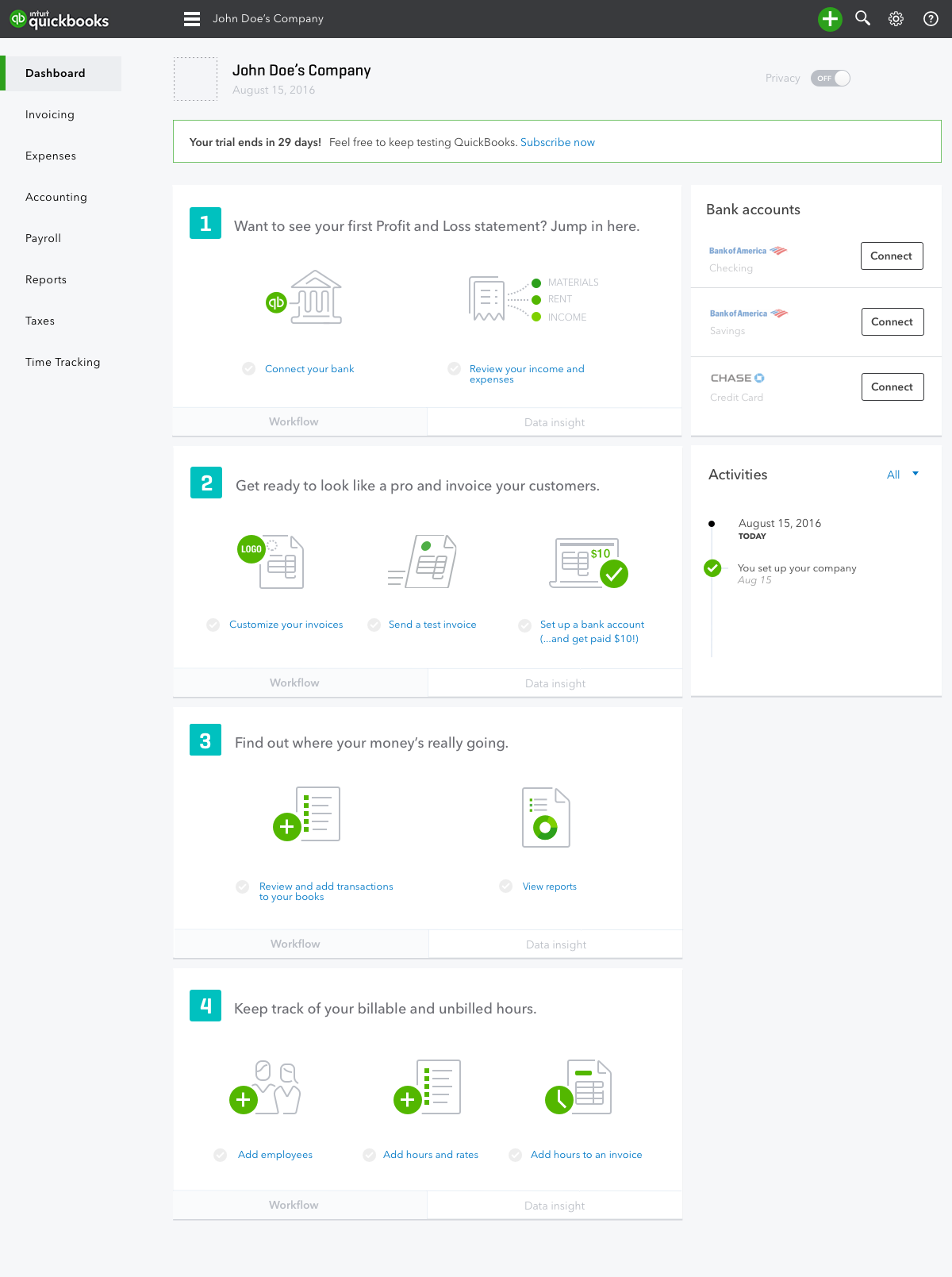Check the circle beside Send a test invoice
This screenshot has height=1277, width=952.
[x=374, y=625]
